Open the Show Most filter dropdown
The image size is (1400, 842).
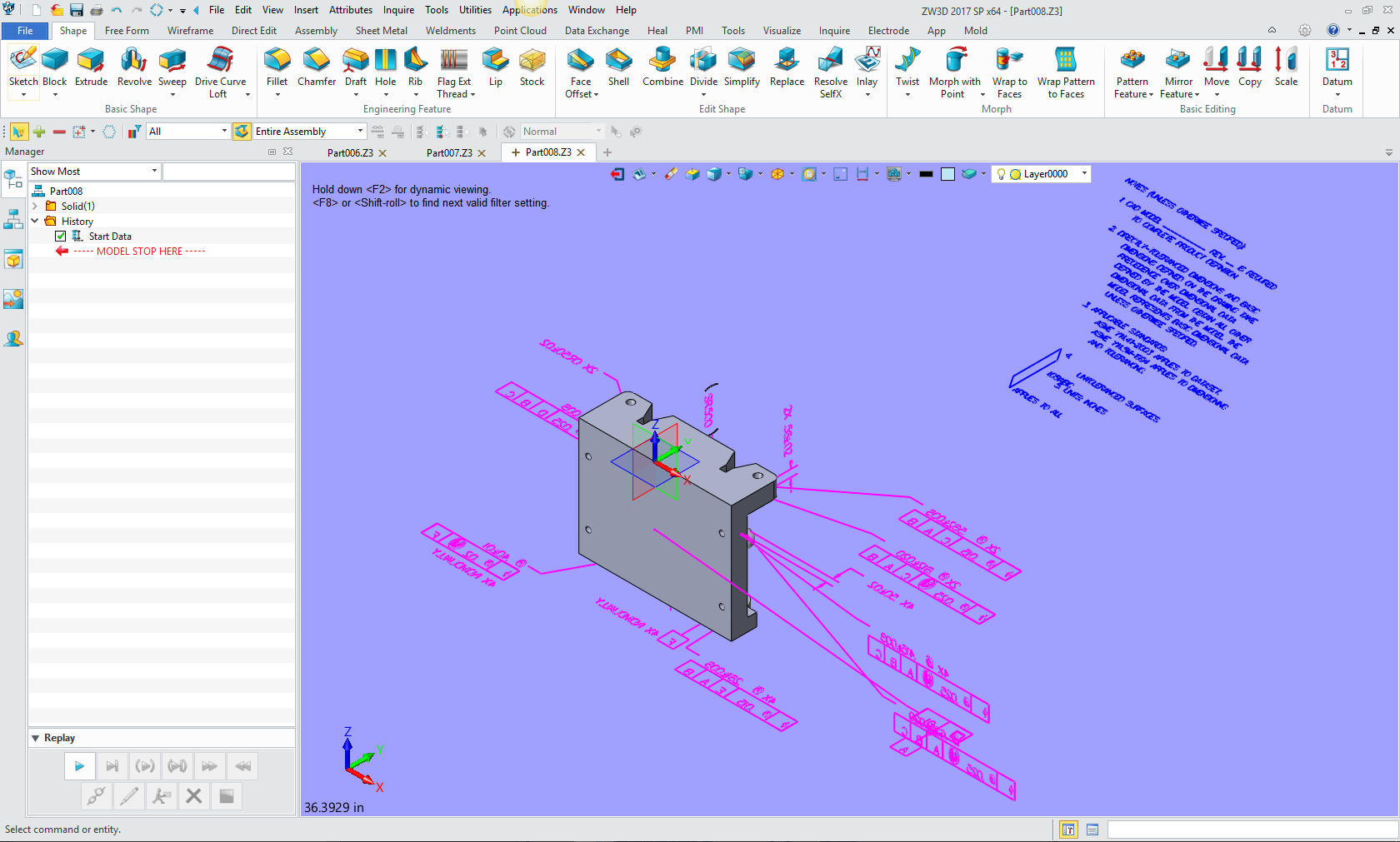coord(154,172)
